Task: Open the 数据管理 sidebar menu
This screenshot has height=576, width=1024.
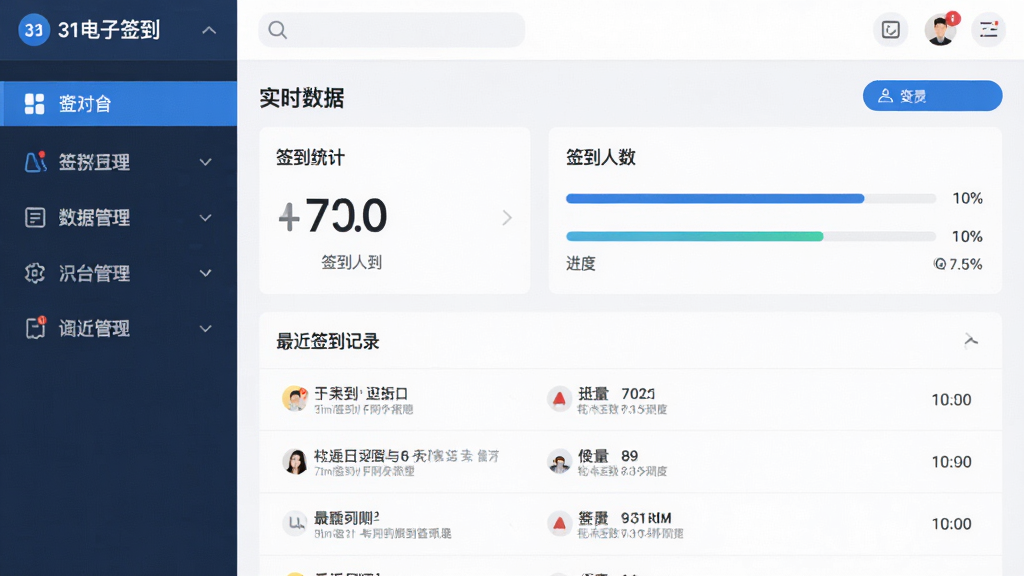Action: point(118,217)
